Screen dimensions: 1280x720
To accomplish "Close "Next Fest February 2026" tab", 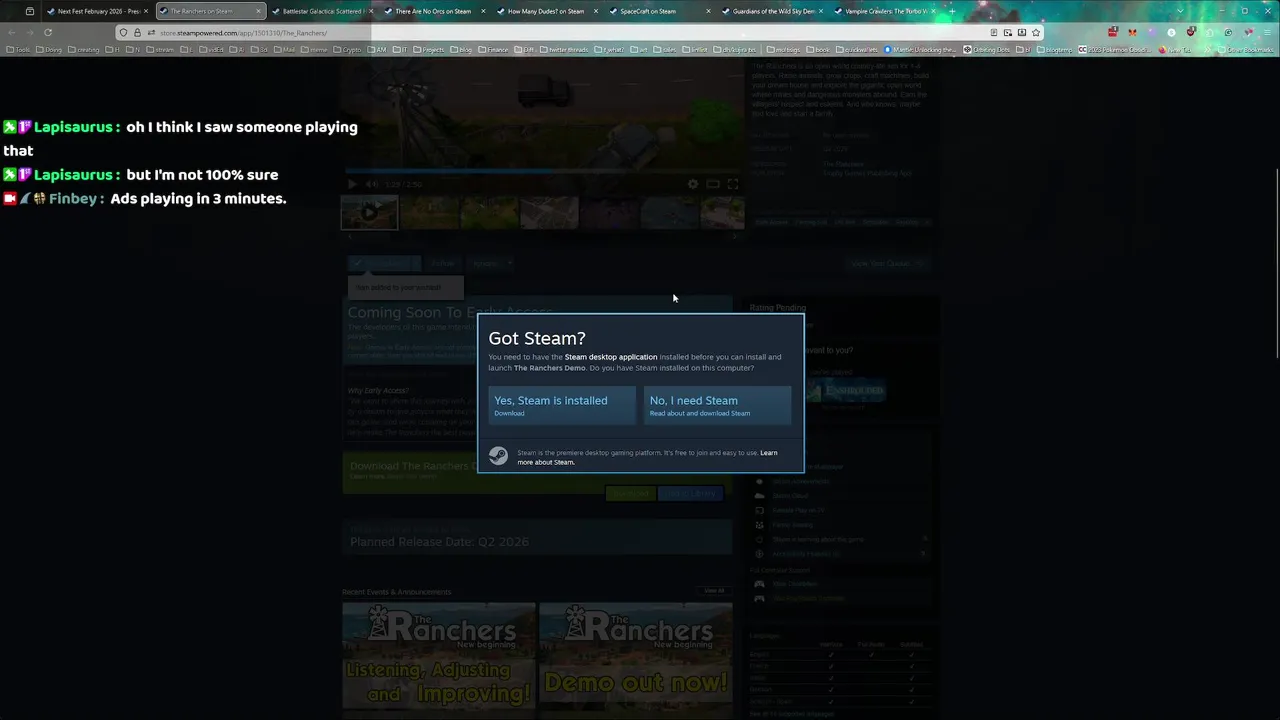I will point(145,11).
